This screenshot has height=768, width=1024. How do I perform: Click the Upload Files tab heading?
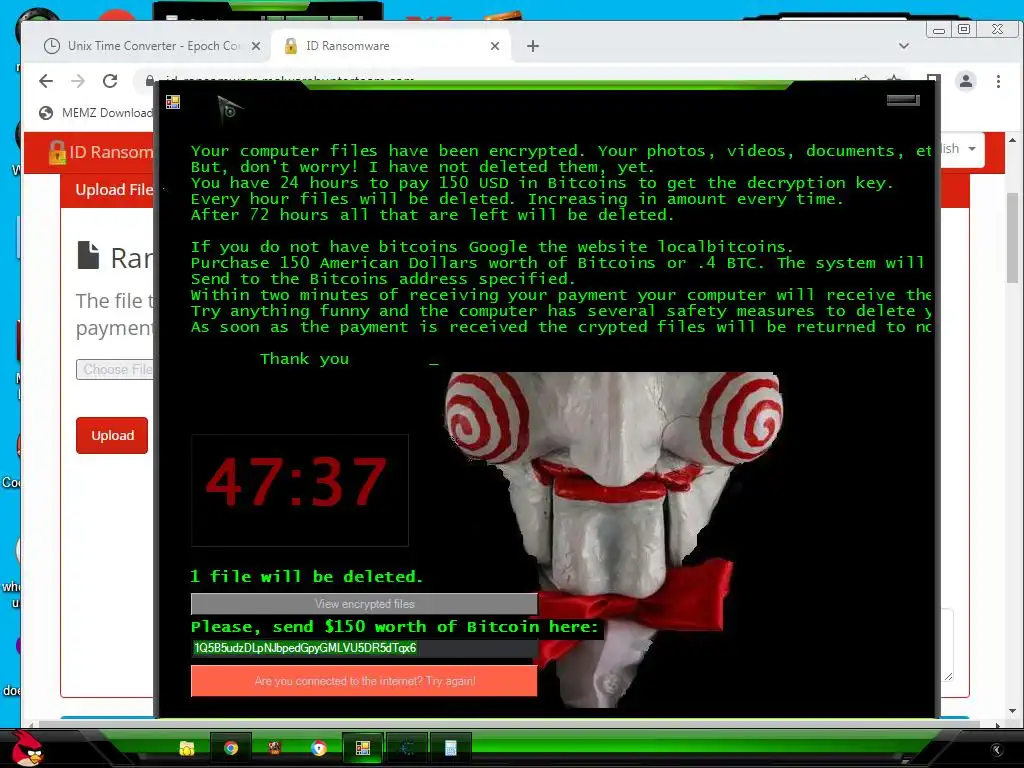point(114,190)
